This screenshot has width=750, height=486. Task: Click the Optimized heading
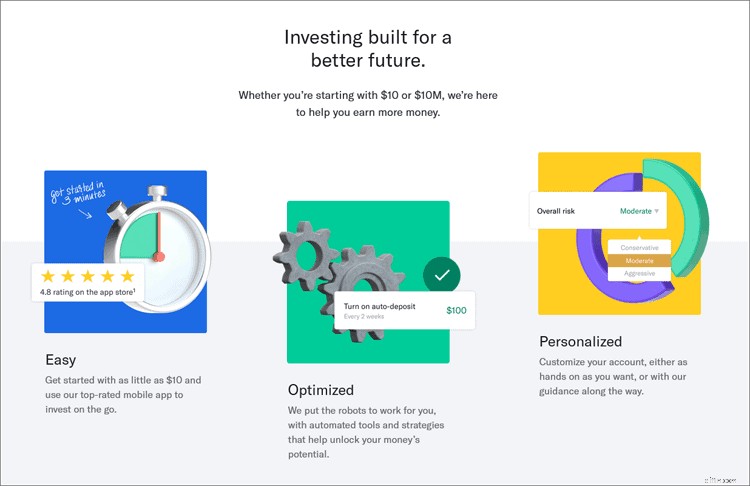[321, 390]
